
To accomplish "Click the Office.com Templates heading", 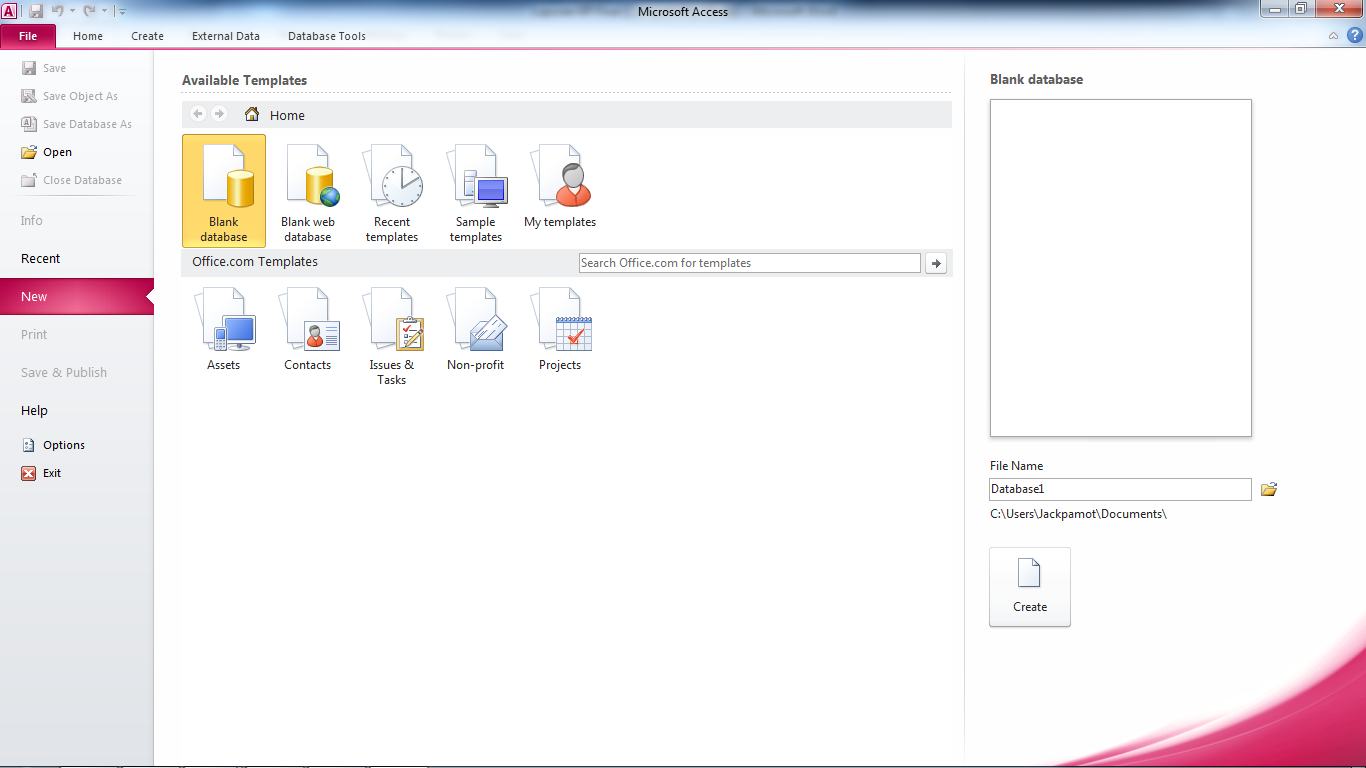I will pos(255,262).
